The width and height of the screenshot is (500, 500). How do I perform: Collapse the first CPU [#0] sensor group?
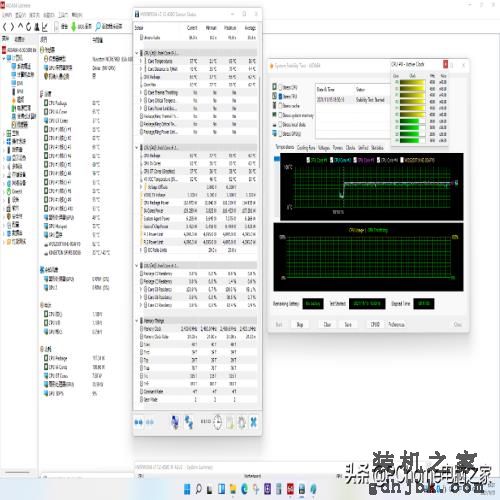pyautogui.click(x=137, y=53)
